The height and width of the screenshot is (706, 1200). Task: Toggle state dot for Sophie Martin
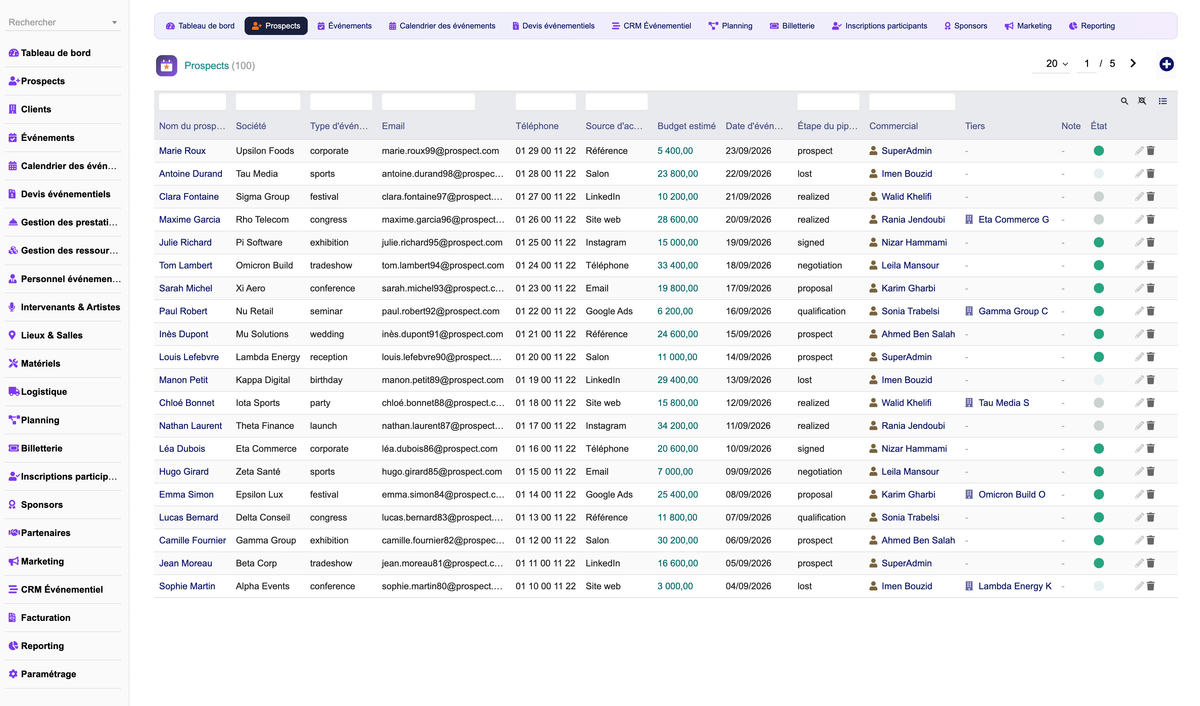point(1099,586)
